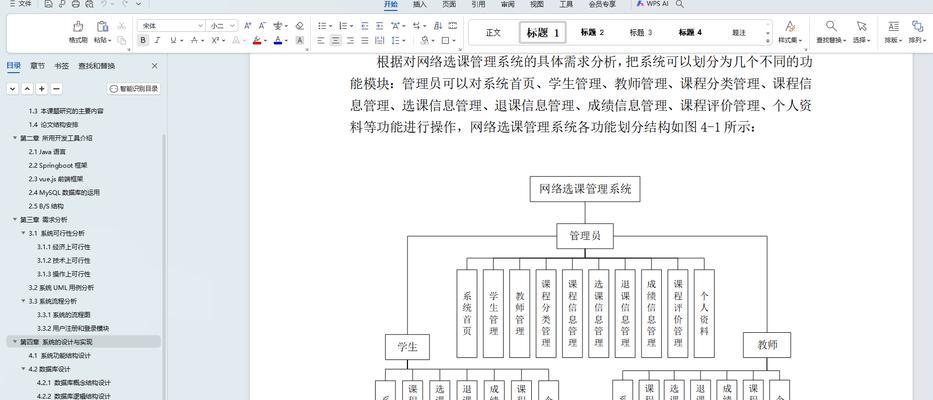Close the navigation side panel
Screen dimensions: 933x400
(x=155, y=66)
